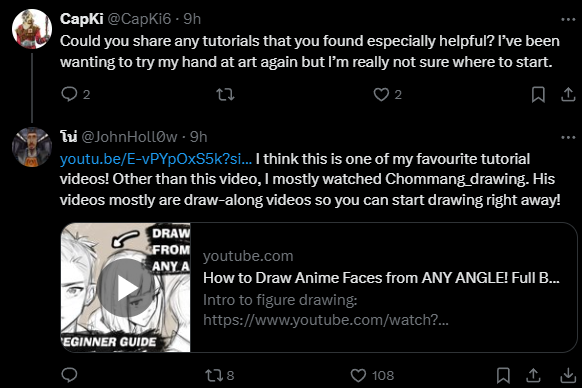Like CapKi's tweet
Viewport: 582px width, 388px height.
point(381,94)
